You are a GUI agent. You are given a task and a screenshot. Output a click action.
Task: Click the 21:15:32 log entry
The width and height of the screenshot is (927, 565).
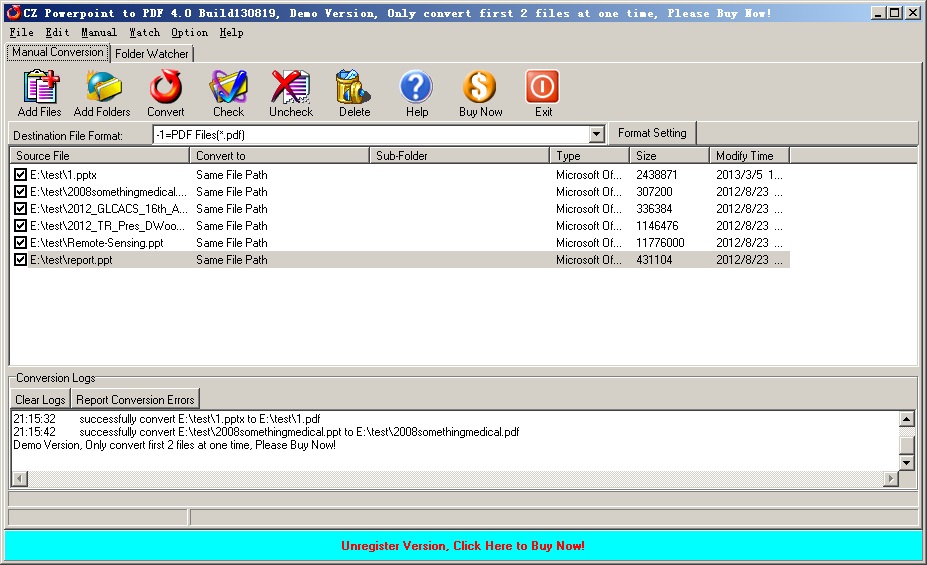(x=167, y=419)
